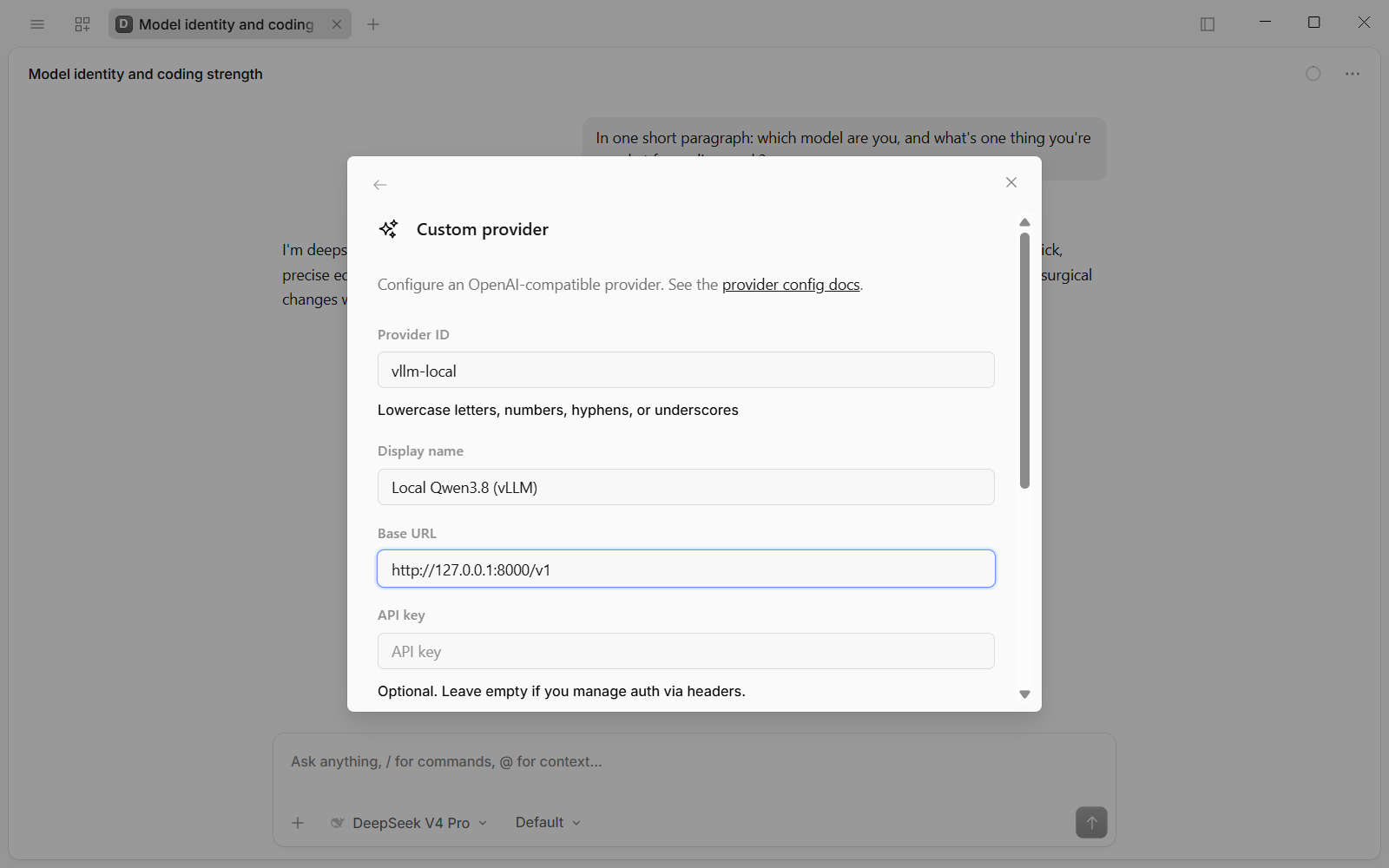Open the provider config docs link

click(791, 285)
